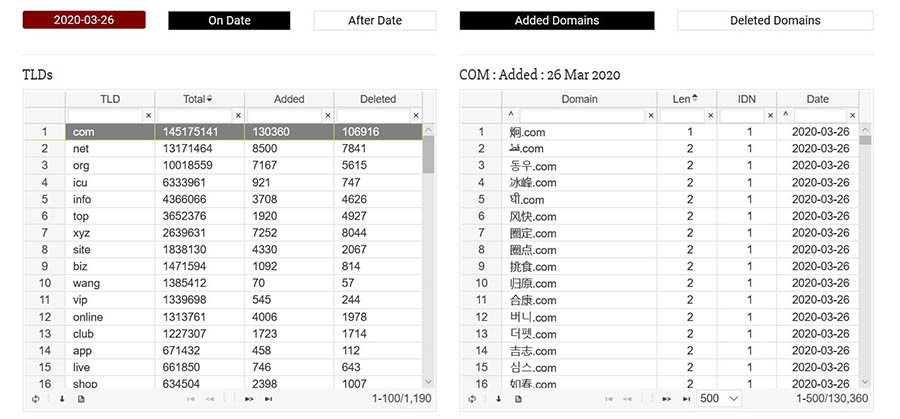Screen dimensions: 900x419
Task: Clear the Deleted column filter
Action: [x=416, y=115]
